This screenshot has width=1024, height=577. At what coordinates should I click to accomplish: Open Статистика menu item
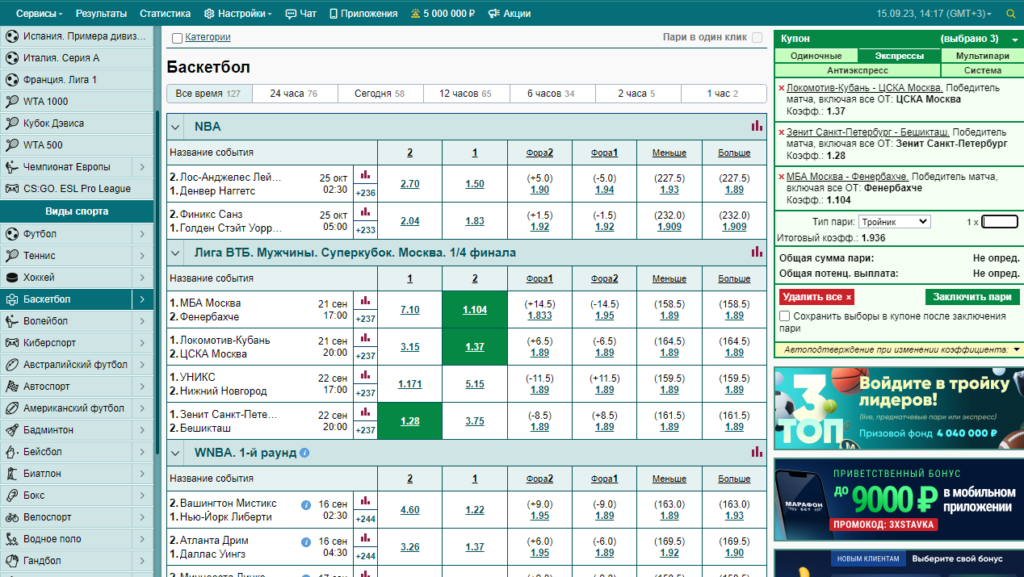click(x=165, y=14)
